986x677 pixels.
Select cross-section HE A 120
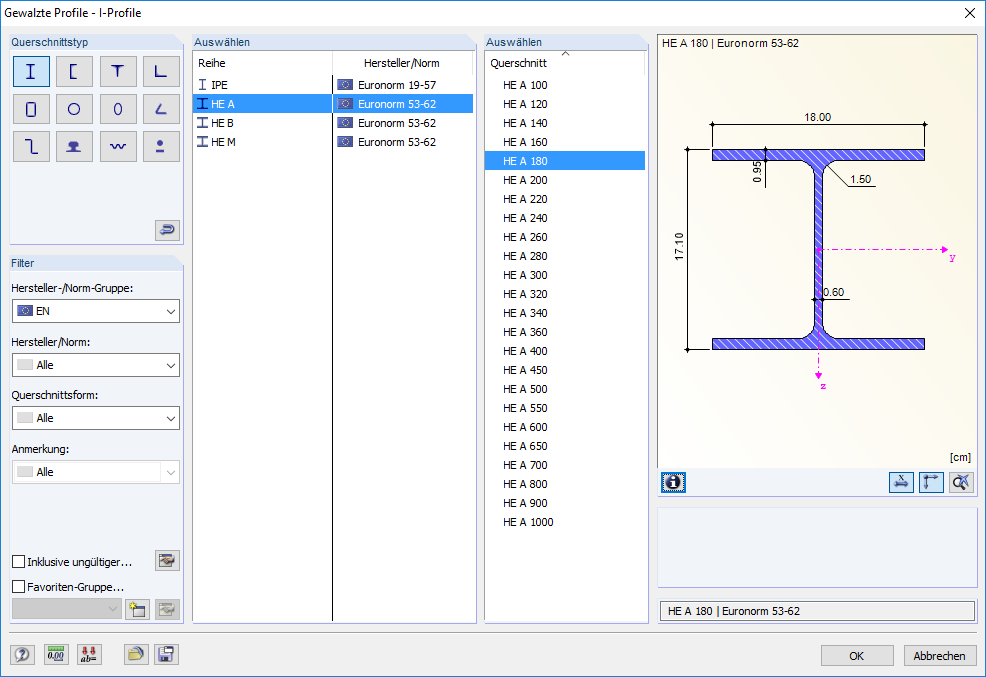(x=565, y=104)
